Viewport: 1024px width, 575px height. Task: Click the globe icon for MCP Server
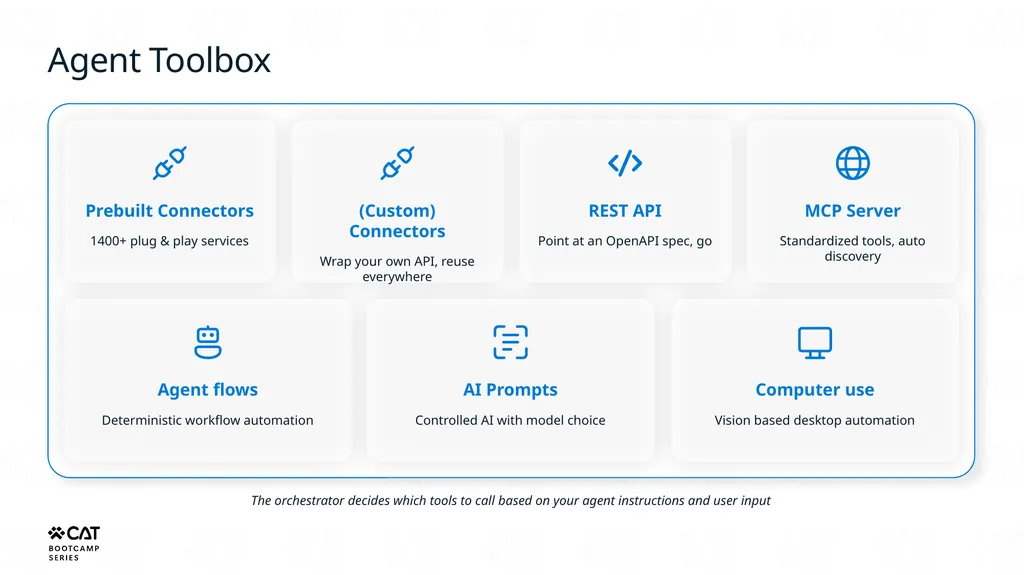point(853,163)
